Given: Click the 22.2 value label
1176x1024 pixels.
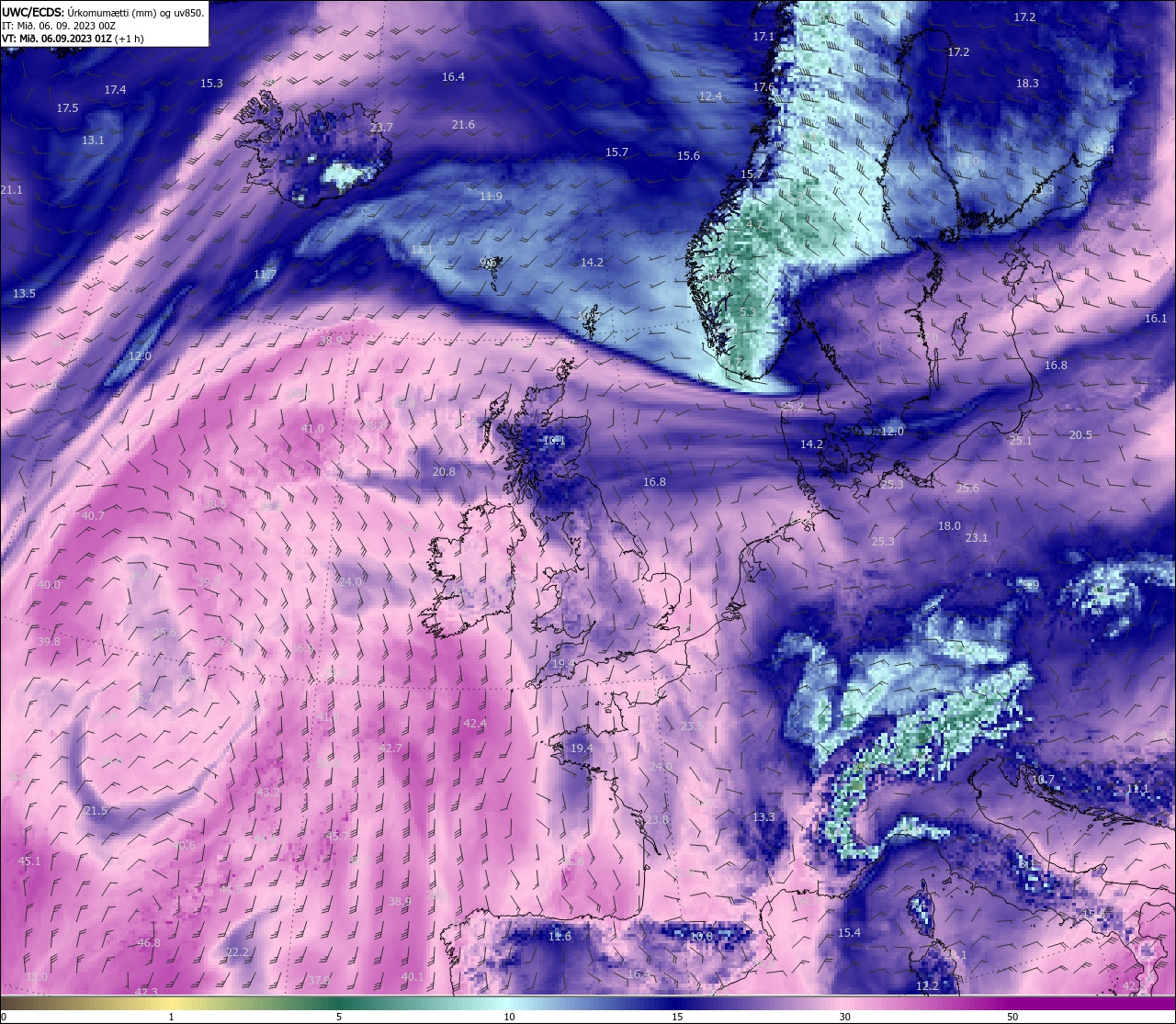Looking at the screenshot, I should coord(237,952).
